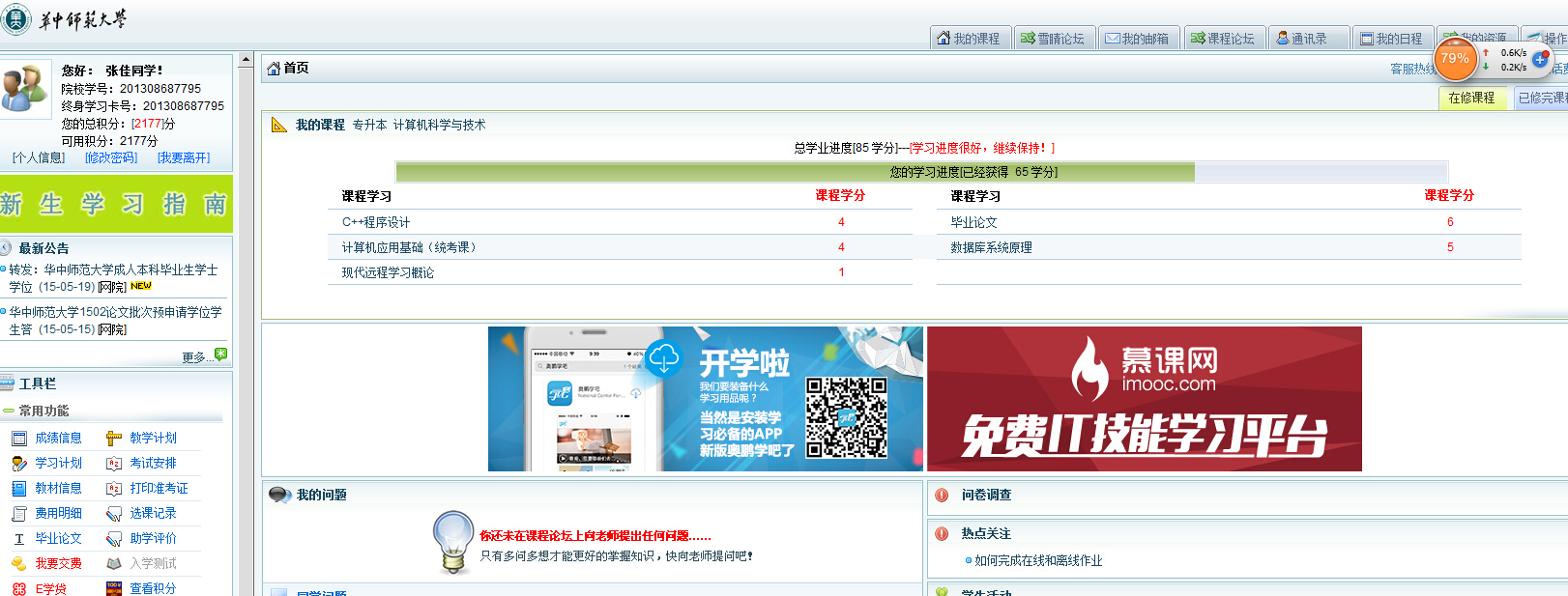Screen dimensions: 1568x596
Task: Open the 我的日程 tab
Action: (x=1392, y=39)
